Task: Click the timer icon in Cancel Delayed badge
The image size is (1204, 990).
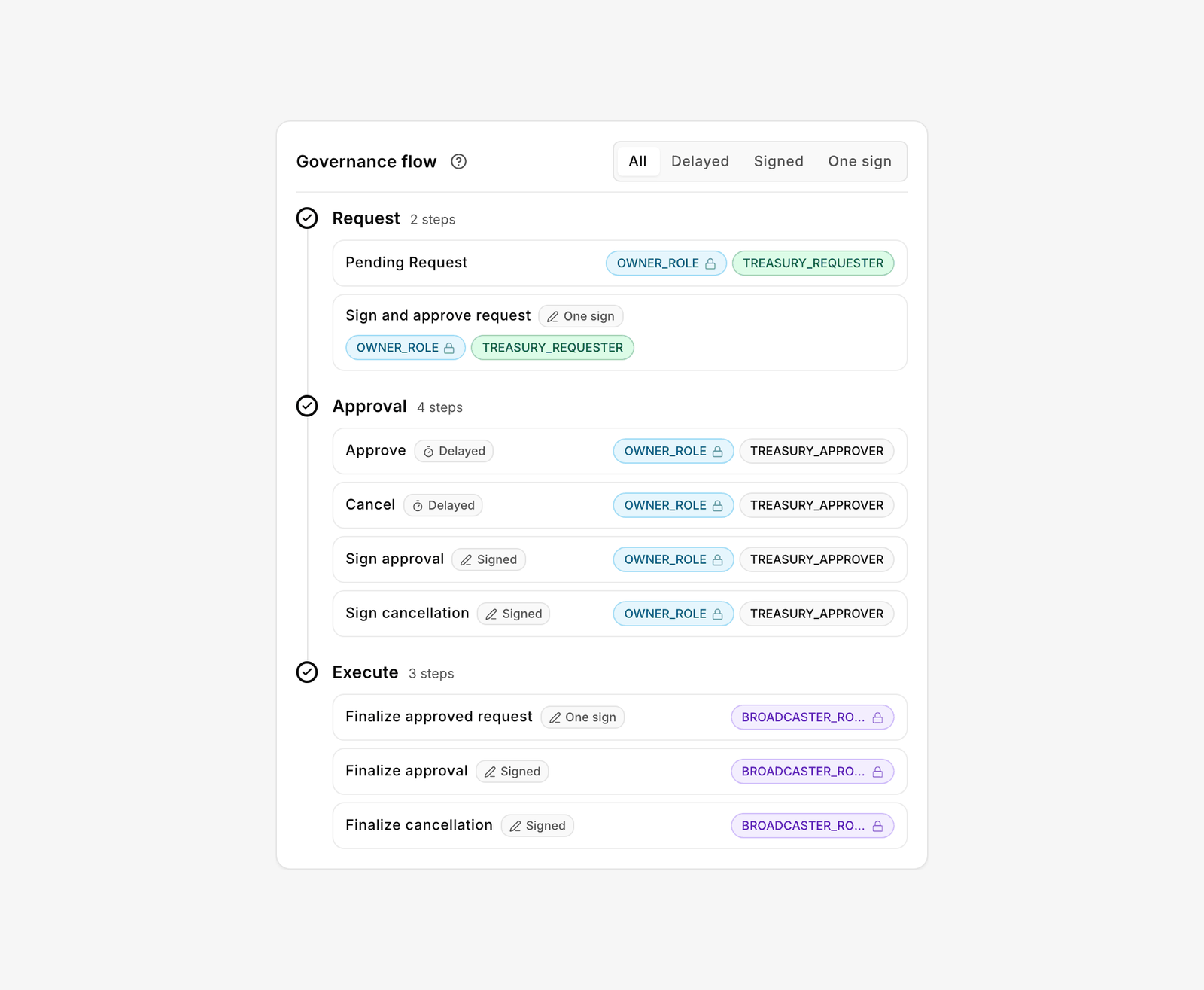Action: [418, 506]
